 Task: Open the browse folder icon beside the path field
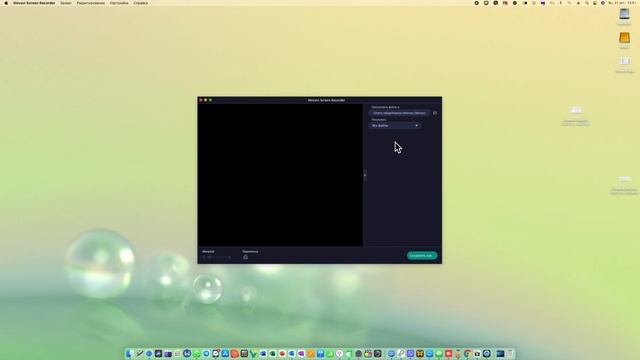click(435, 113)
